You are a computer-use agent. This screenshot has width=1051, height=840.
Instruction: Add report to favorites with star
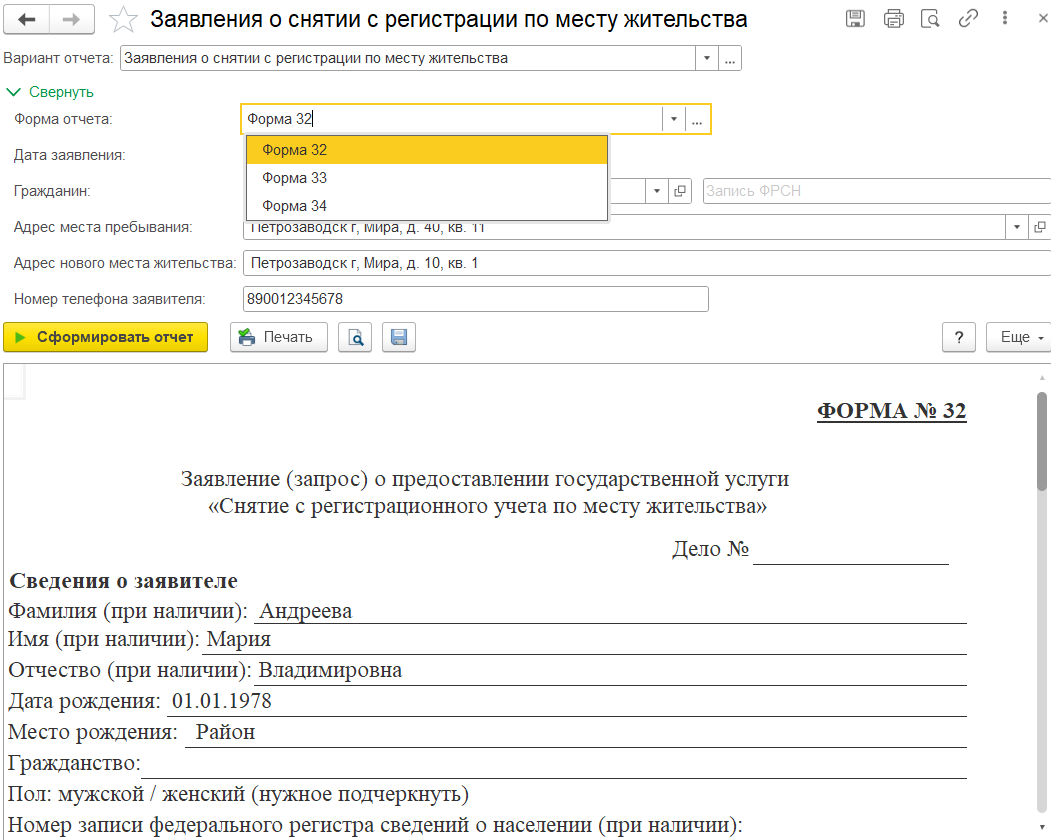[x=122, y=19]
